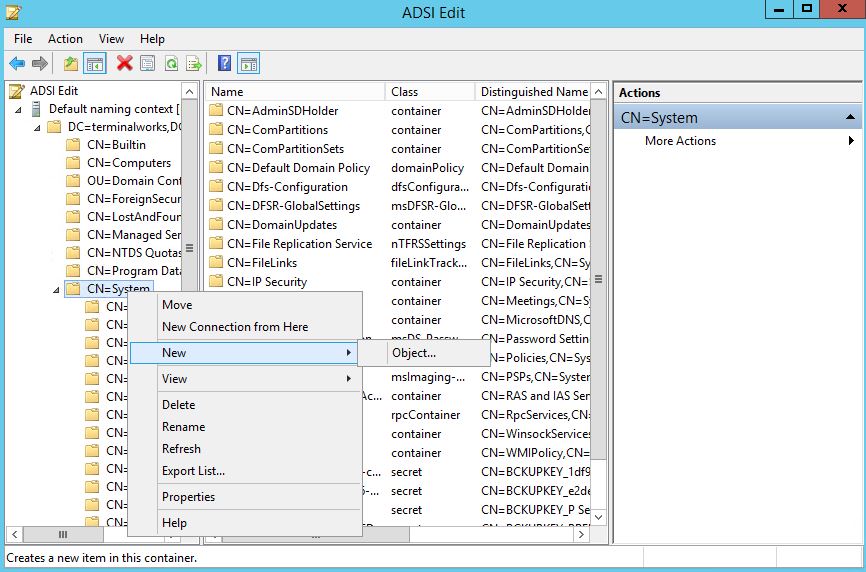Image resolution: width=866 pixels, height=572 pixels.
Task: Click the Forward arrow toolbar icon
Action: (x=40, y=64)
